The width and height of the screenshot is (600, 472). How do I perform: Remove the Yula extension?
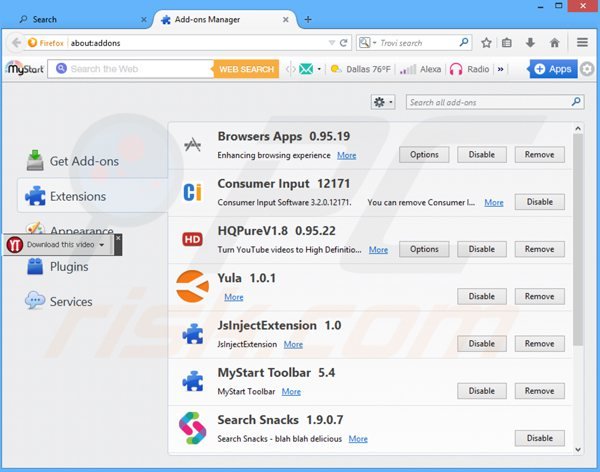coord(540,296)
